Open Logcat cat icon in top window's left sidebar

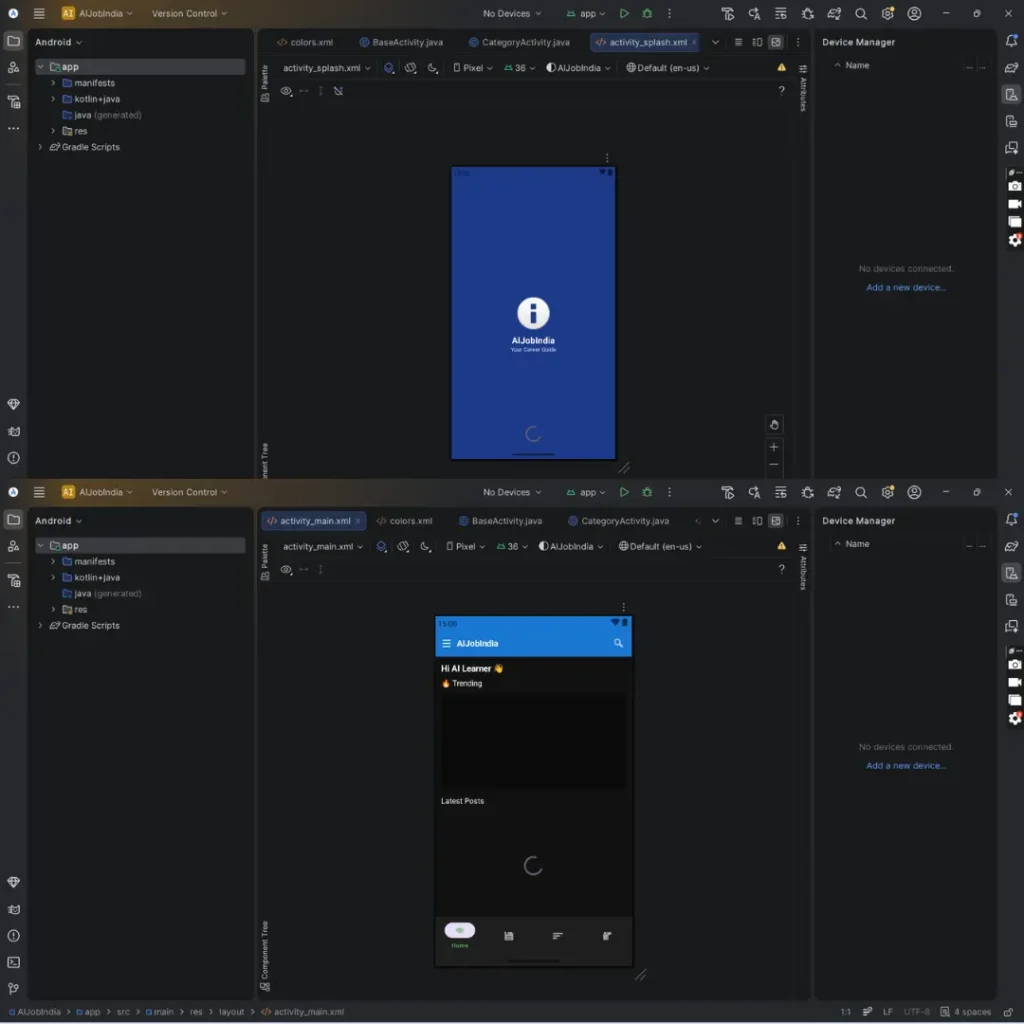point(14,431)
